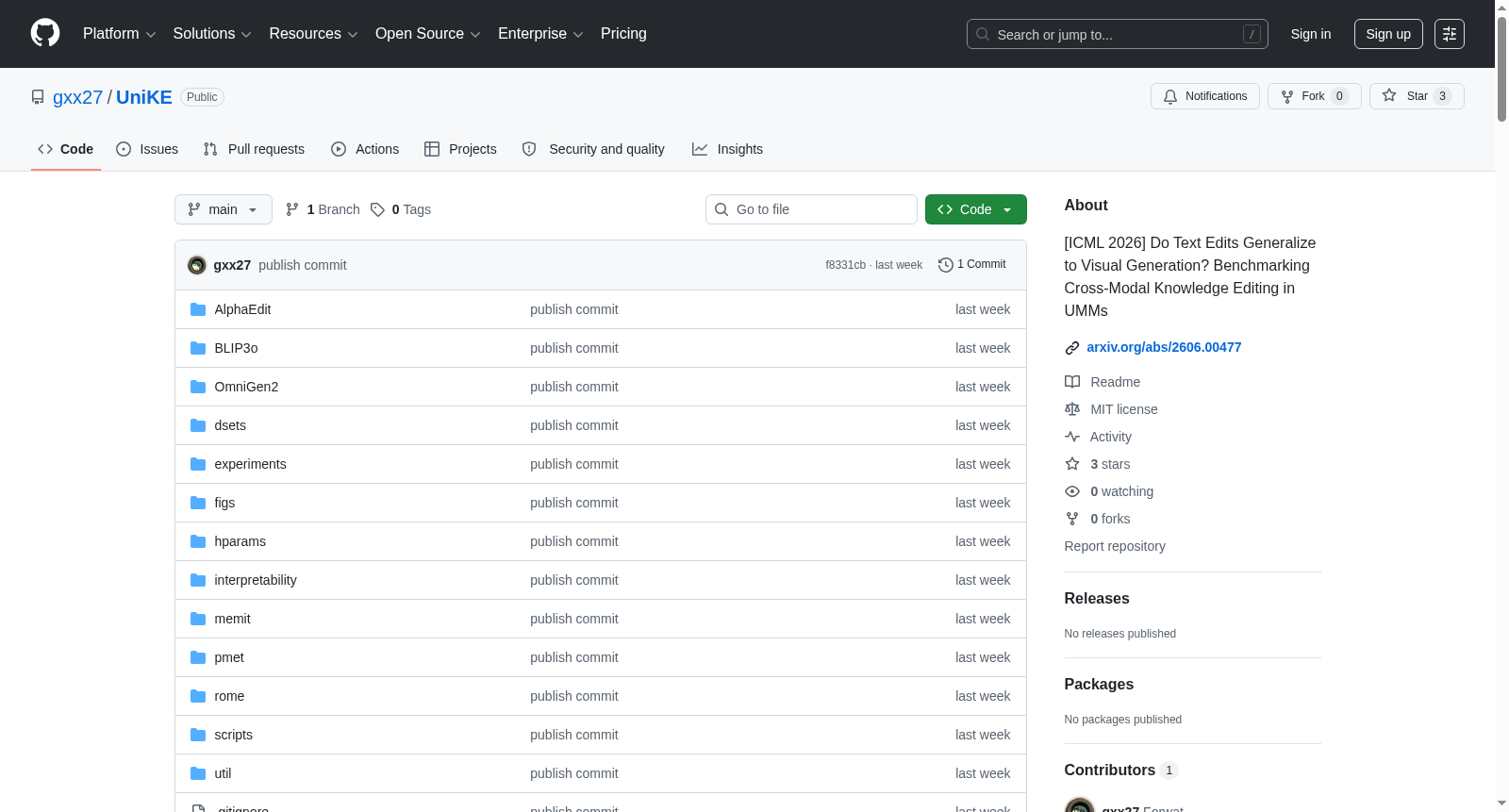Click the BLIP3o folder icon
Image resolution: width=1509 pixels, height=812 pixels.
(x=198, y=348)
